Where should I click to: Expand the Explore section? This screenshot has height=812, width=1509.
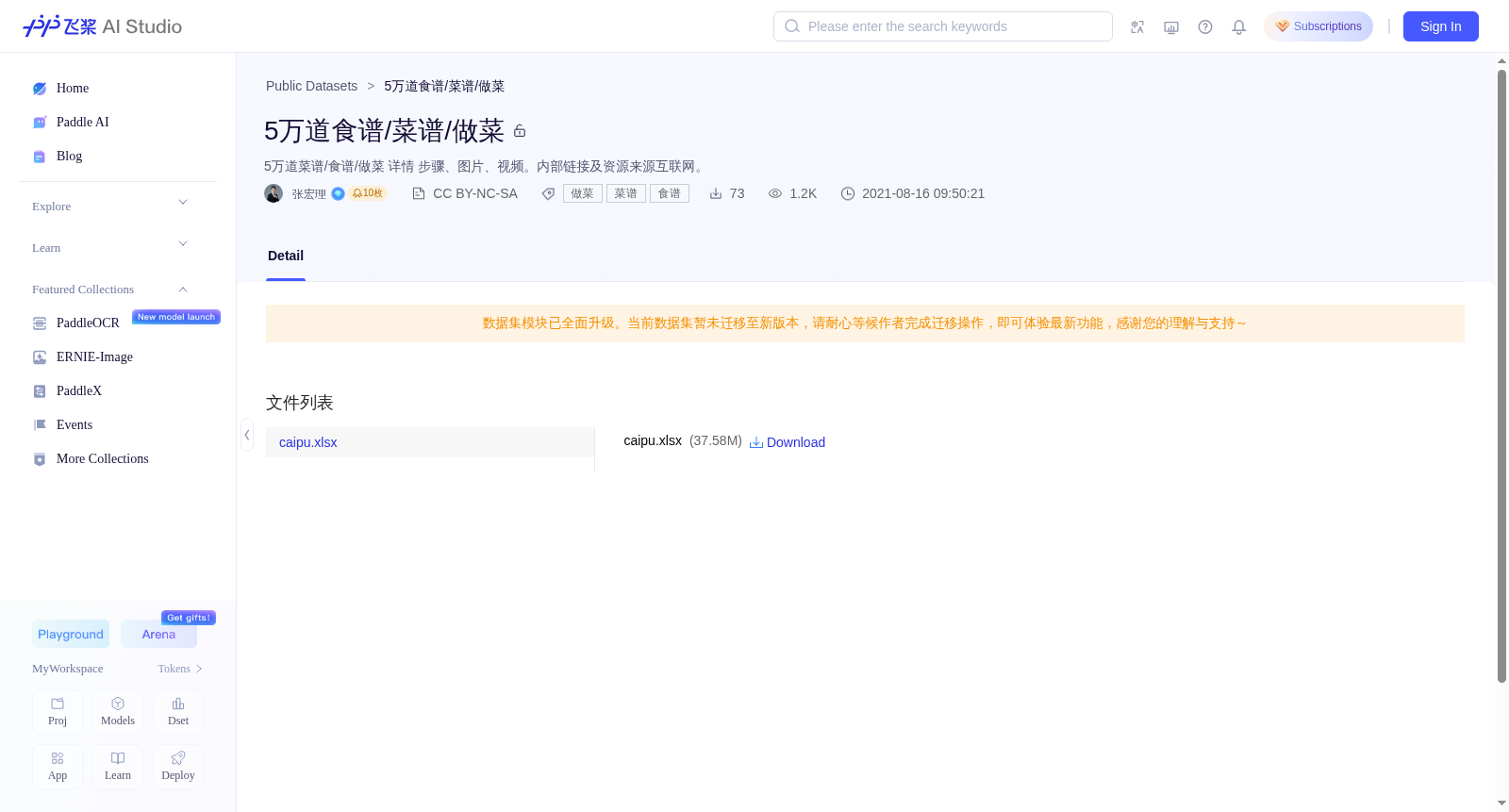click(x=183, y=203)
